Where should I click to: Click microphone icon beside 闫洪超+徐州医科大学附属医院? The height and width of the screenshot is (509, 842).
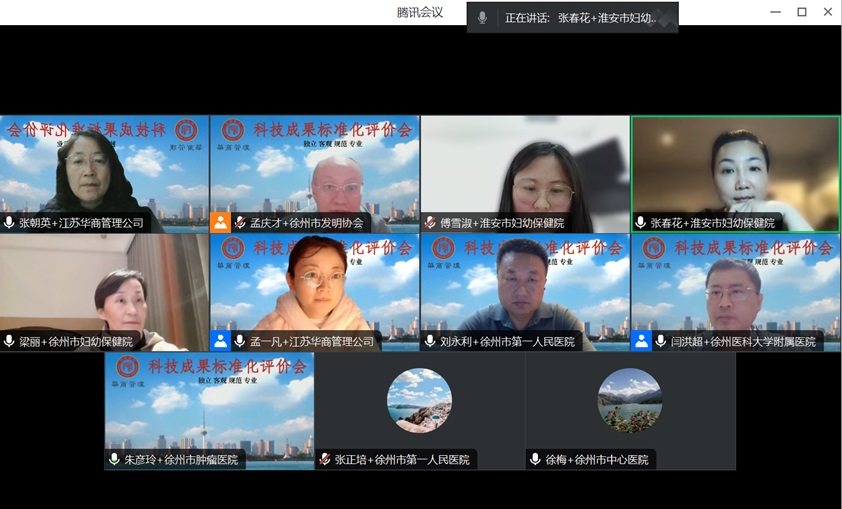pyautogui.click(x=660, y=341)
